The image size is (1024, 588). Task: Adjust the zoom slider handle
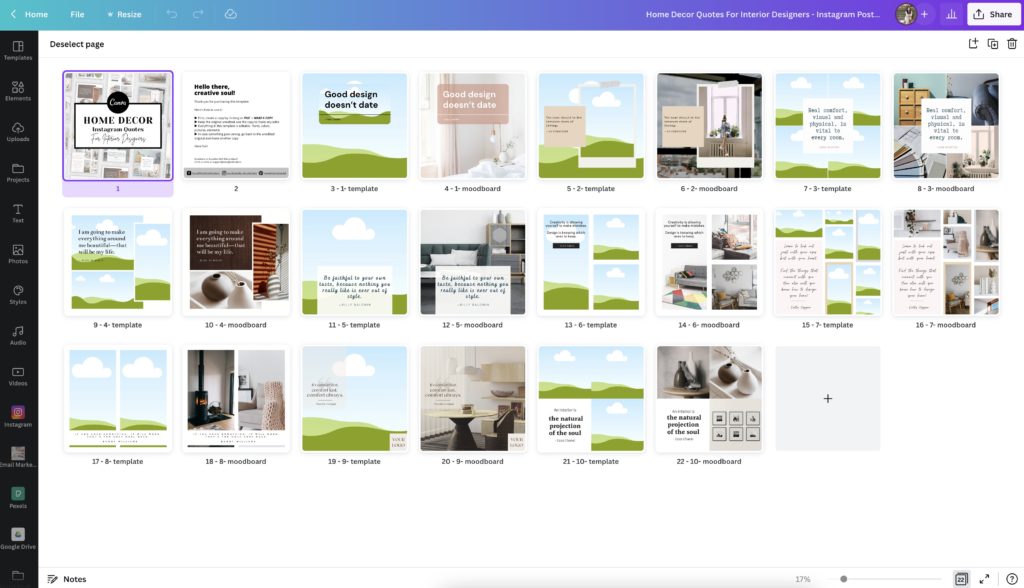pyautogui.click(x=844, y=579)
